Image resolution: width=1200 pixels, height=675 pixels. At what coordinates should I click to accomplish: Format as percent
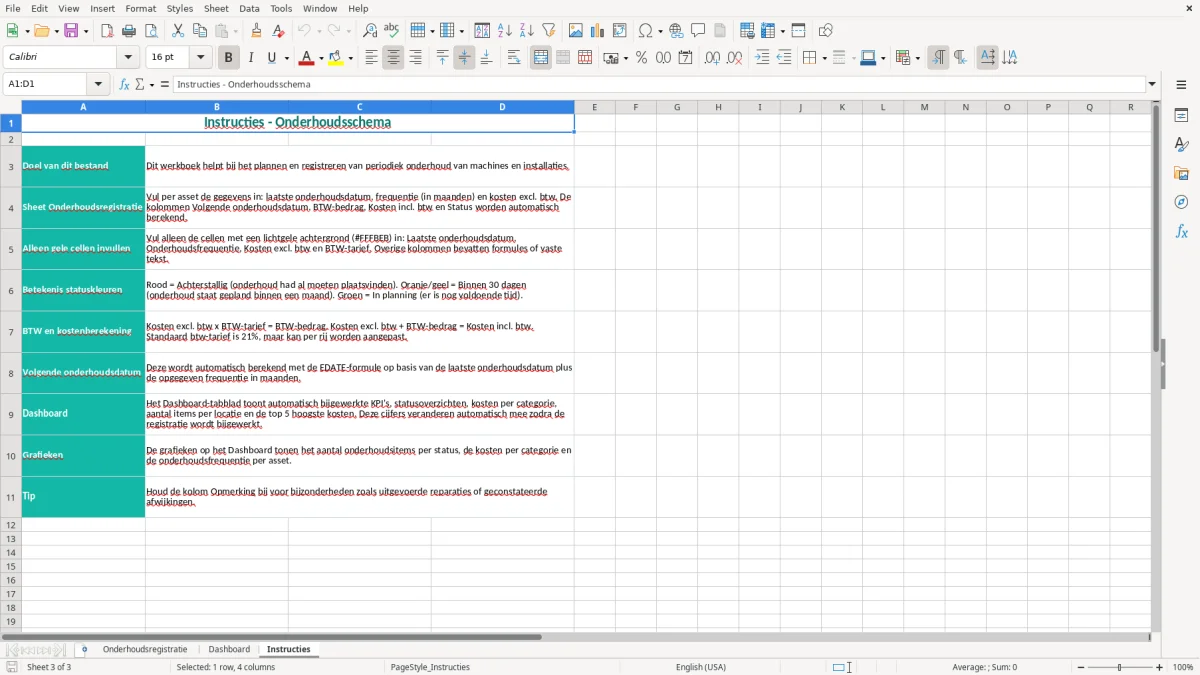[642, 58]
